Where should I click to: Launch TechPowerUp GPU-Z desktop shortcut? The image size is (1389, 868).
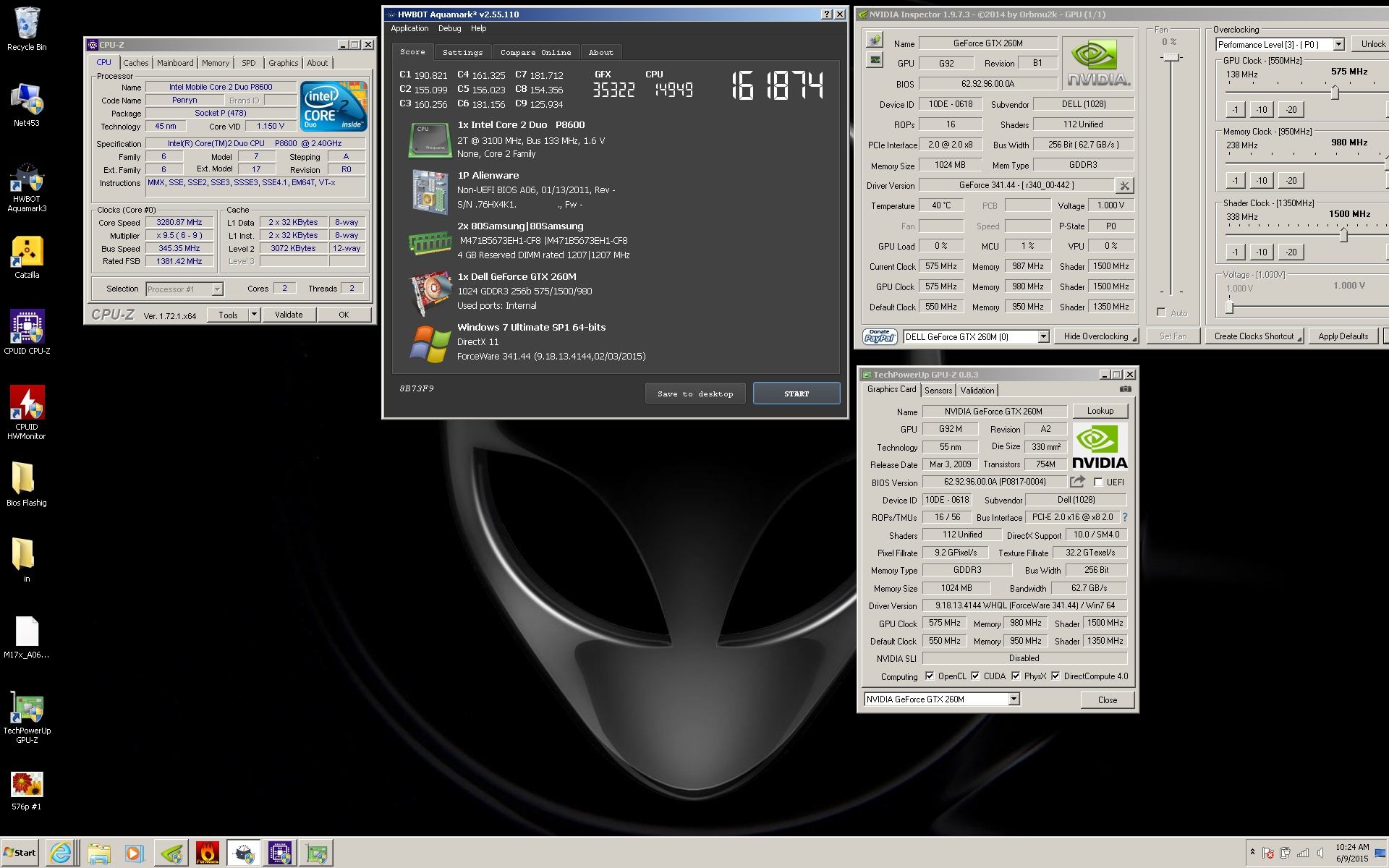click(x=27, y=718)
